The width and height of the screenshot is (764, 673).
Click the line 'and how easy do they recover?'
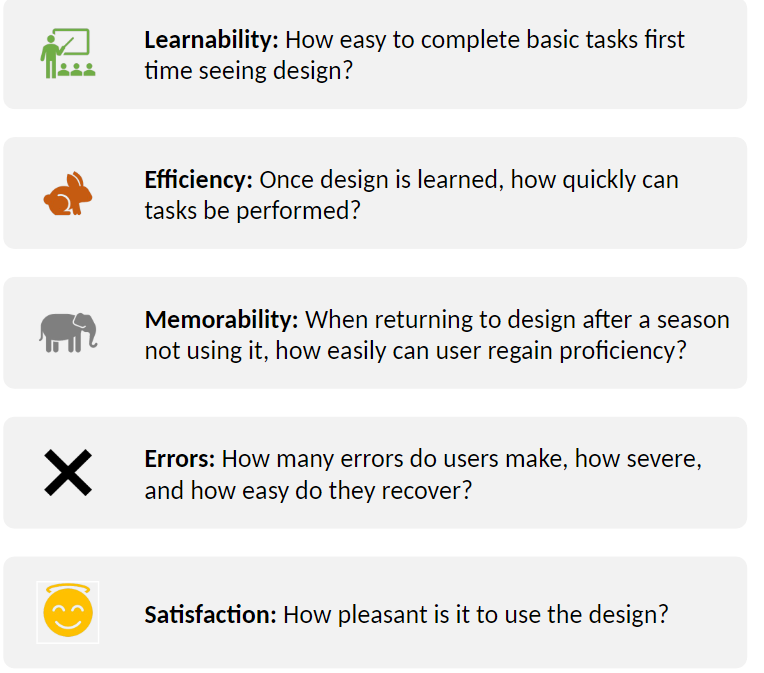point(307,491)
